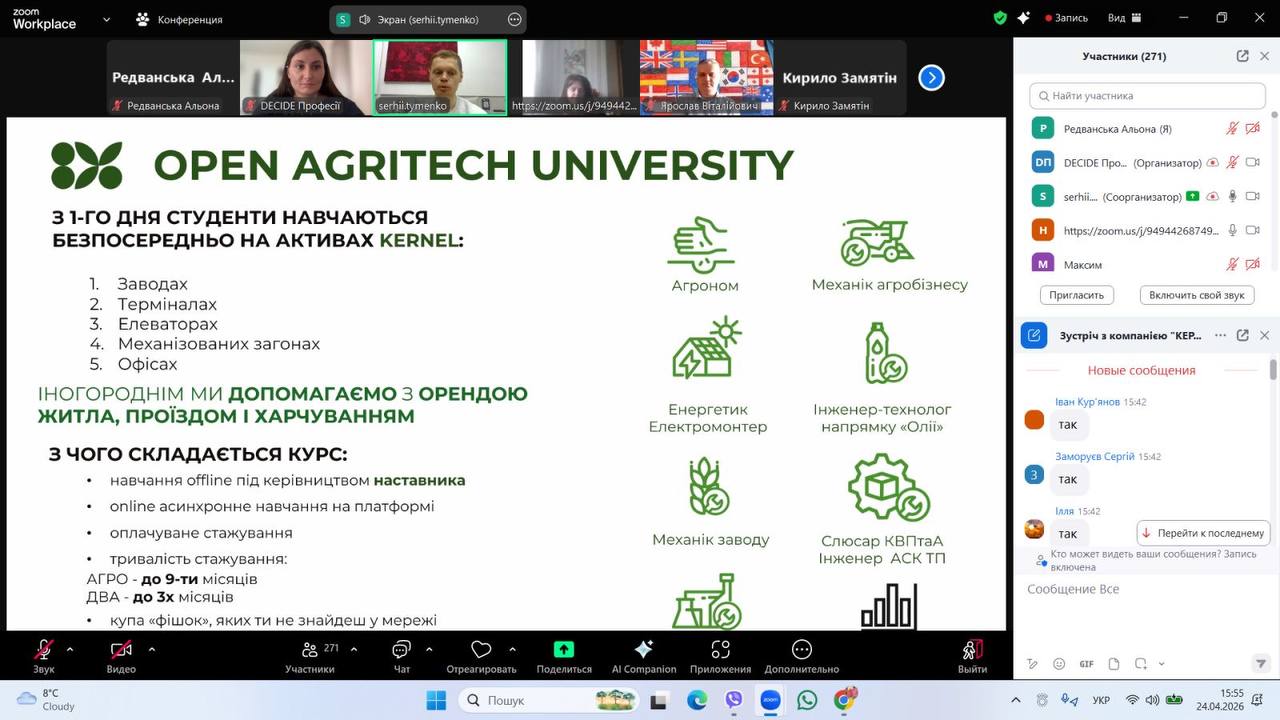Click the screenshot capture icon in chat
1280x720 pixels.
[x=1139, y=664]
